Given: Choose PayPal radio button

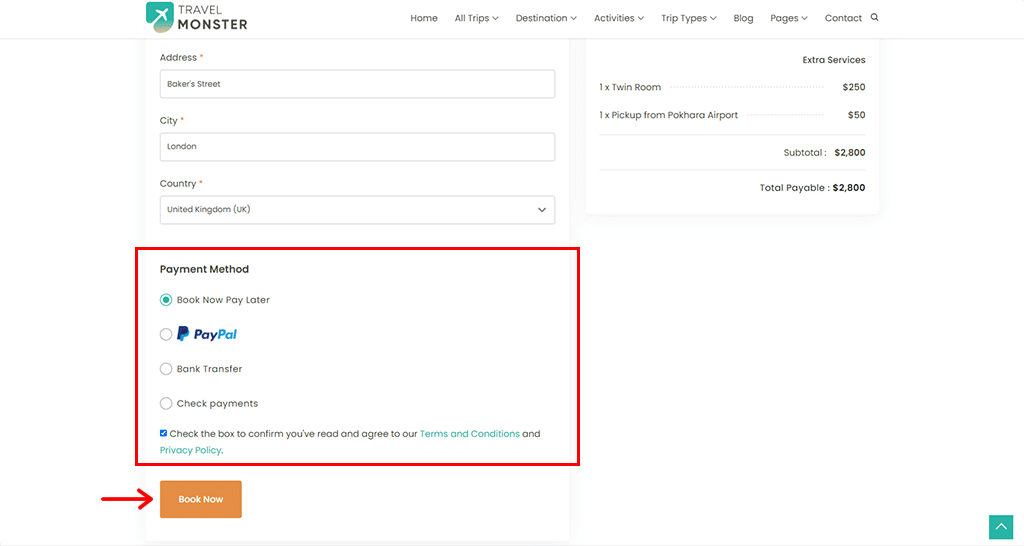Looking at the screenshot, I should [x=166, y=334].
